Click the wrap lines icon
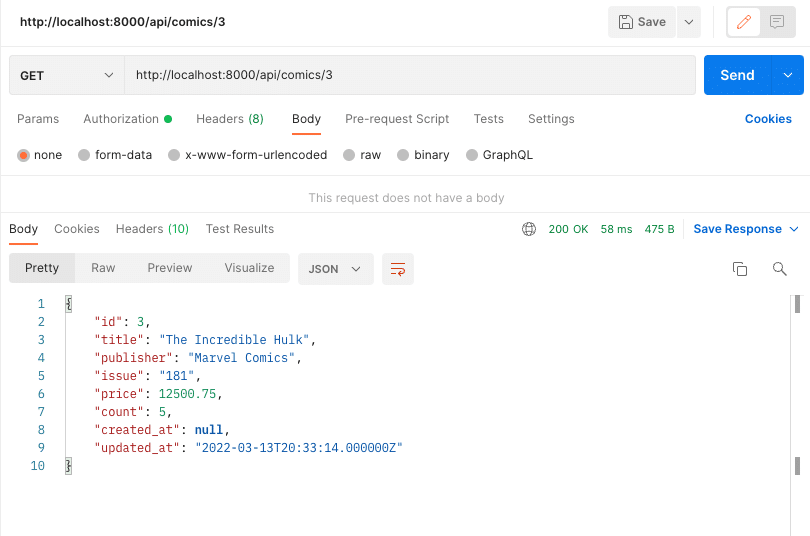The height and width of the screenshot is (536, 810). coord(398,269)
